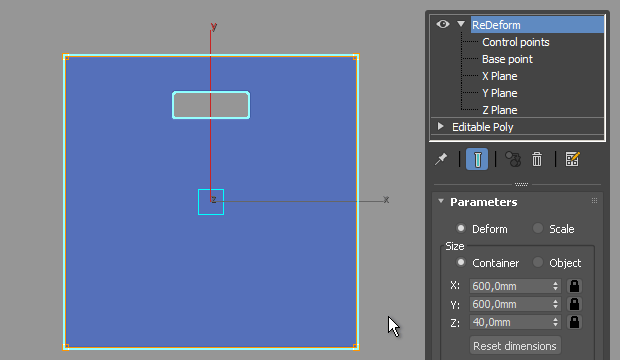This screenshot has height=360, width=620.
Task: Collapse the Parameters rollout
Action: pyautogui.click(x=441, y=201)
